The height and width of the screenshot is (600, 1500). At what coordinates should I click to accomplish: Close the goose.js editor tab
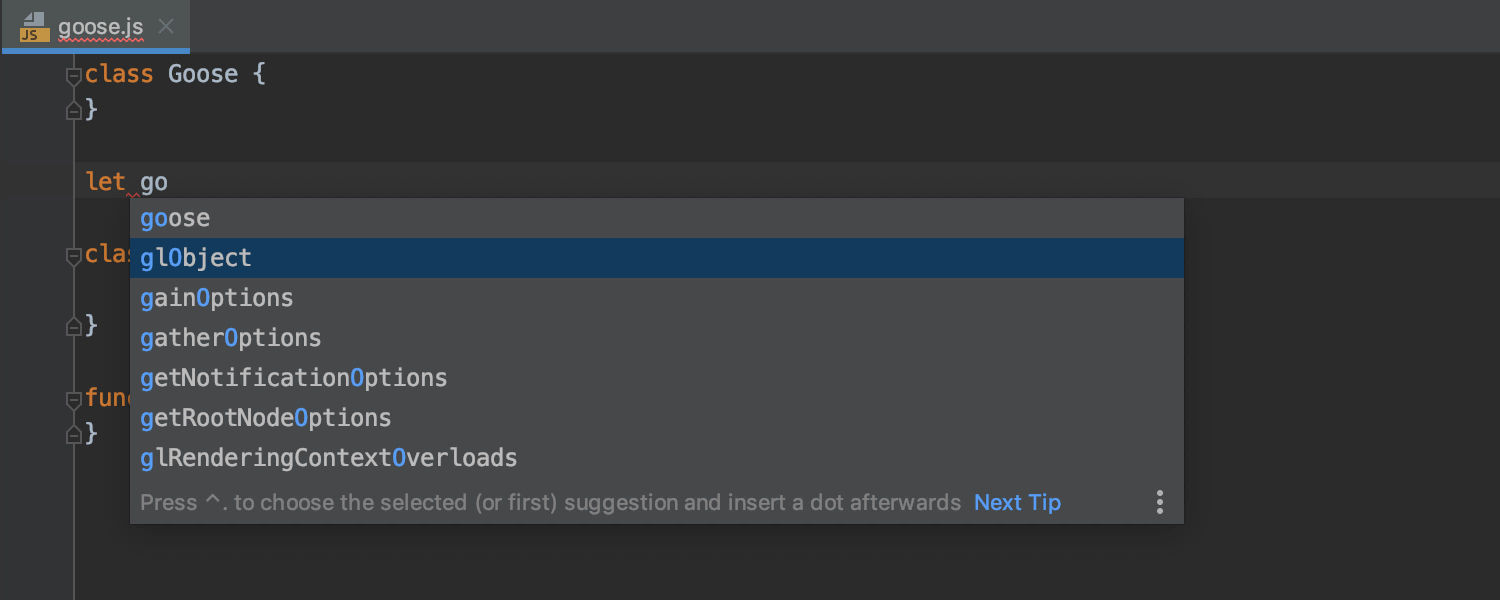166,27
